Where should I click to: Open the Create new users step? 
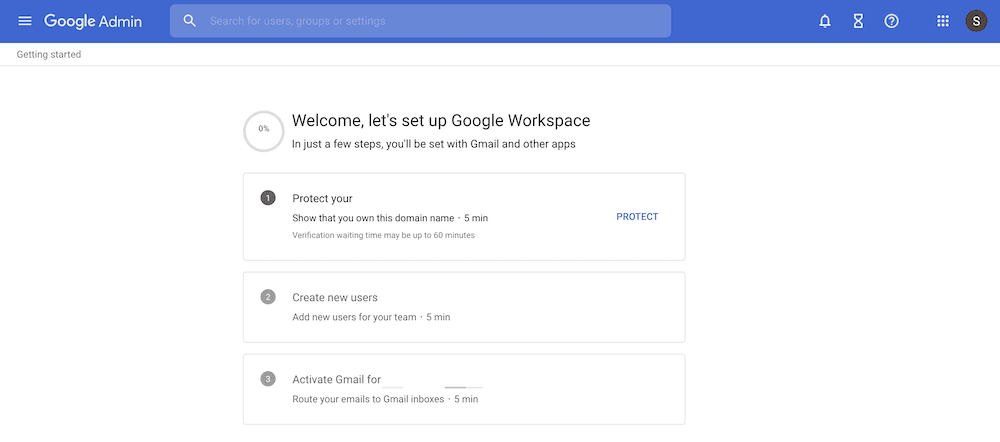click(464, 307)
